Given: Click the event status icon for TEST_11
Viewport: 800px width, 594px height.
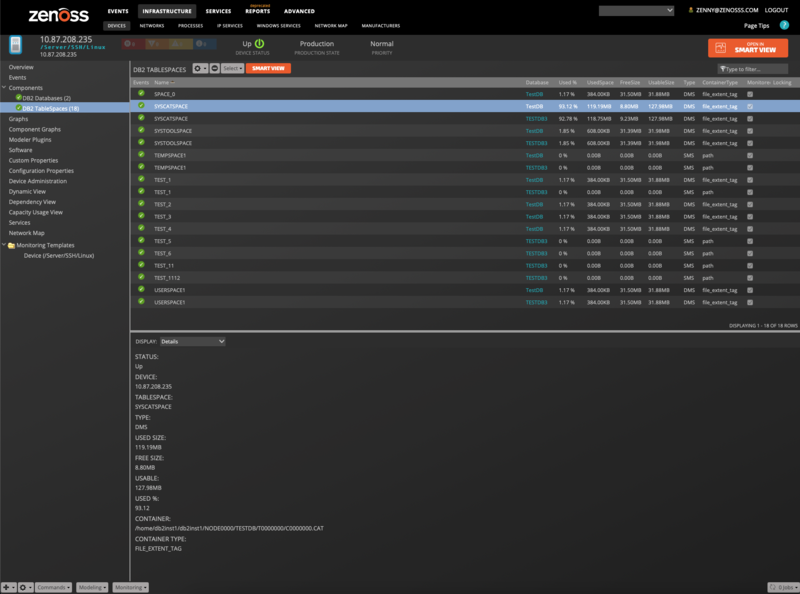Looking at the screenshot, I should [x=141, y=265].
